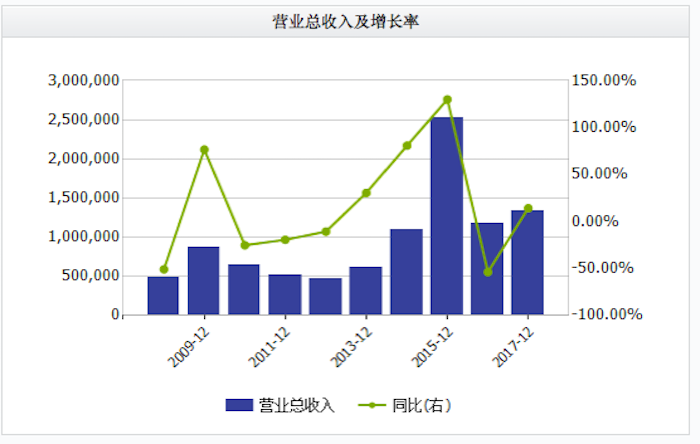
Task: Click the x-axis label 2009-12
Action: tap(188, 347)
